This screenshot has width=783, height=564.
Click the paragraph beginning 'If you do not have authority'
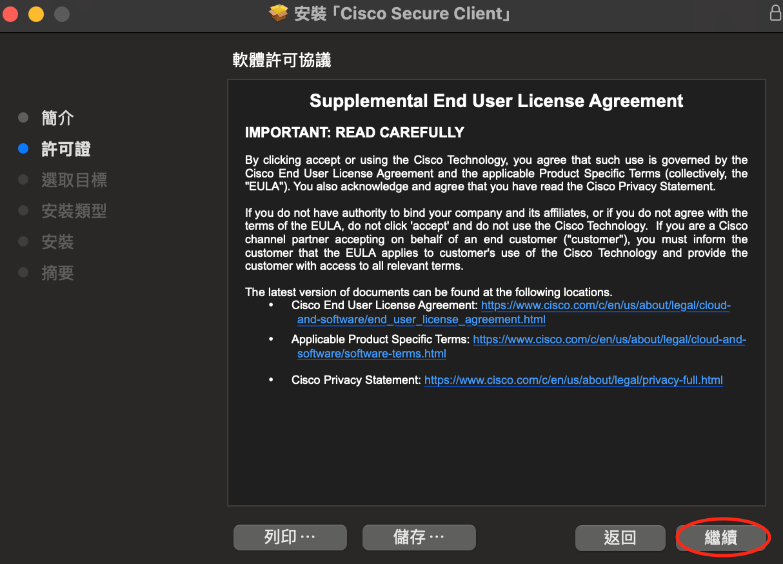[x=496, y=239]
